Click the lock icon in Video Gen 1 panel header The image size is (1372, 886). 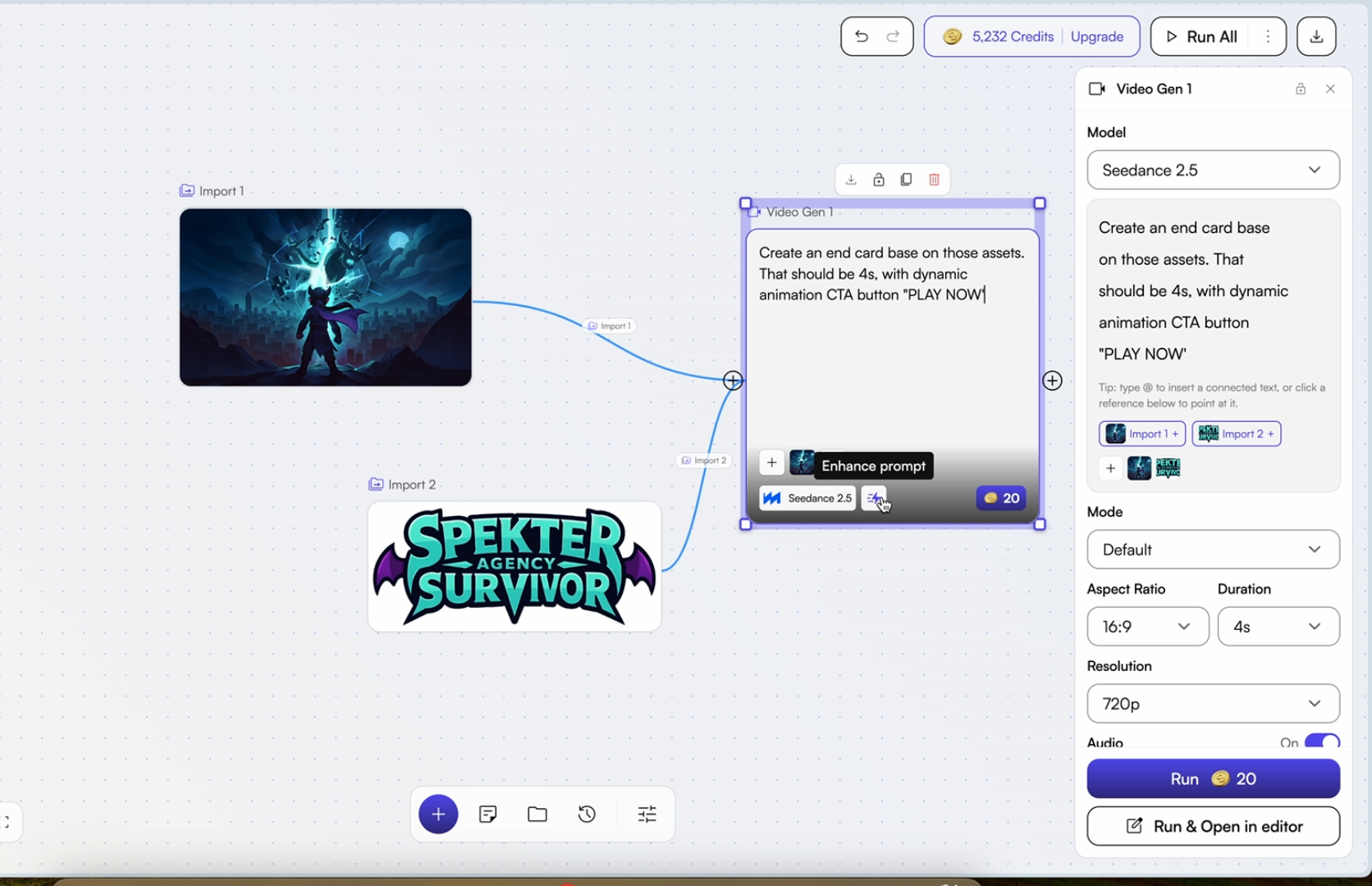click(1301, 89)
